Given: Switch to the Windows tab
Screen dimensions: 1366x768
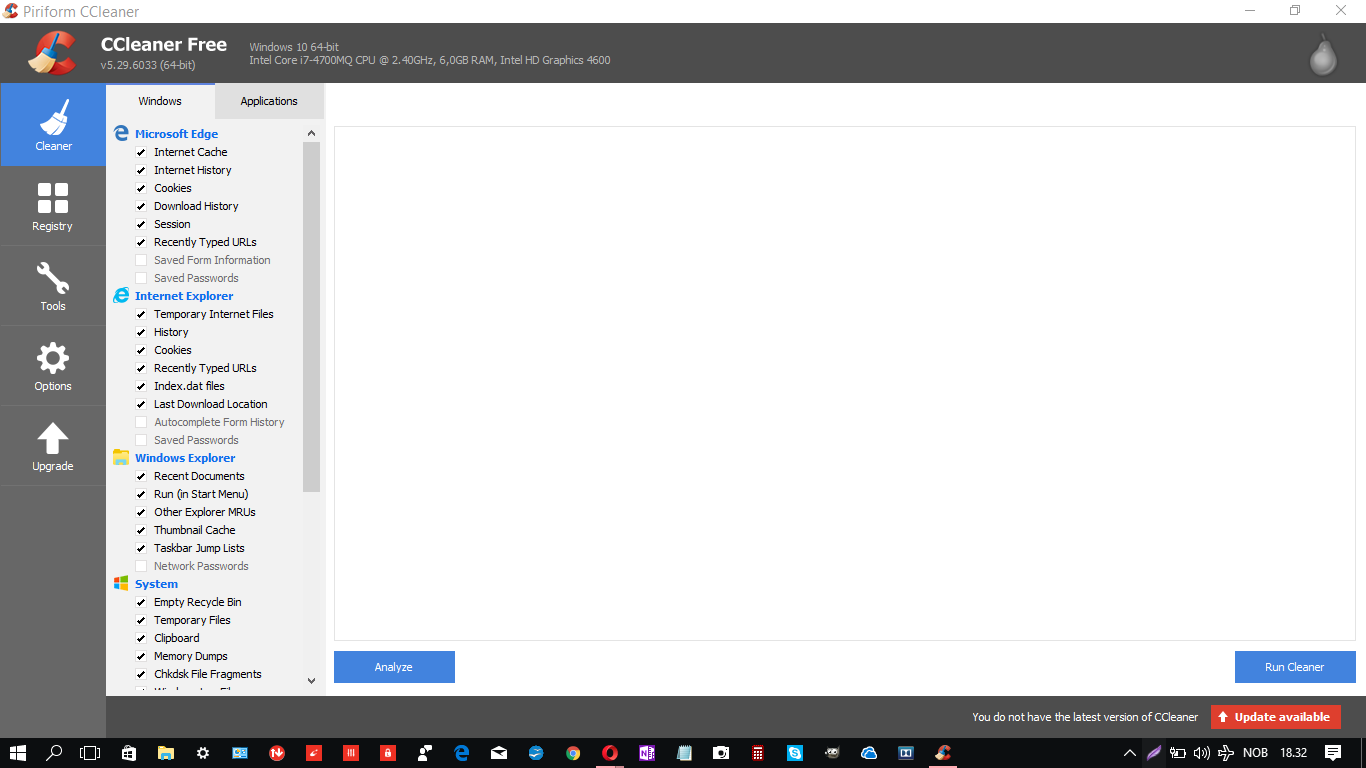Looking at the screenshot, I should 160,101.
